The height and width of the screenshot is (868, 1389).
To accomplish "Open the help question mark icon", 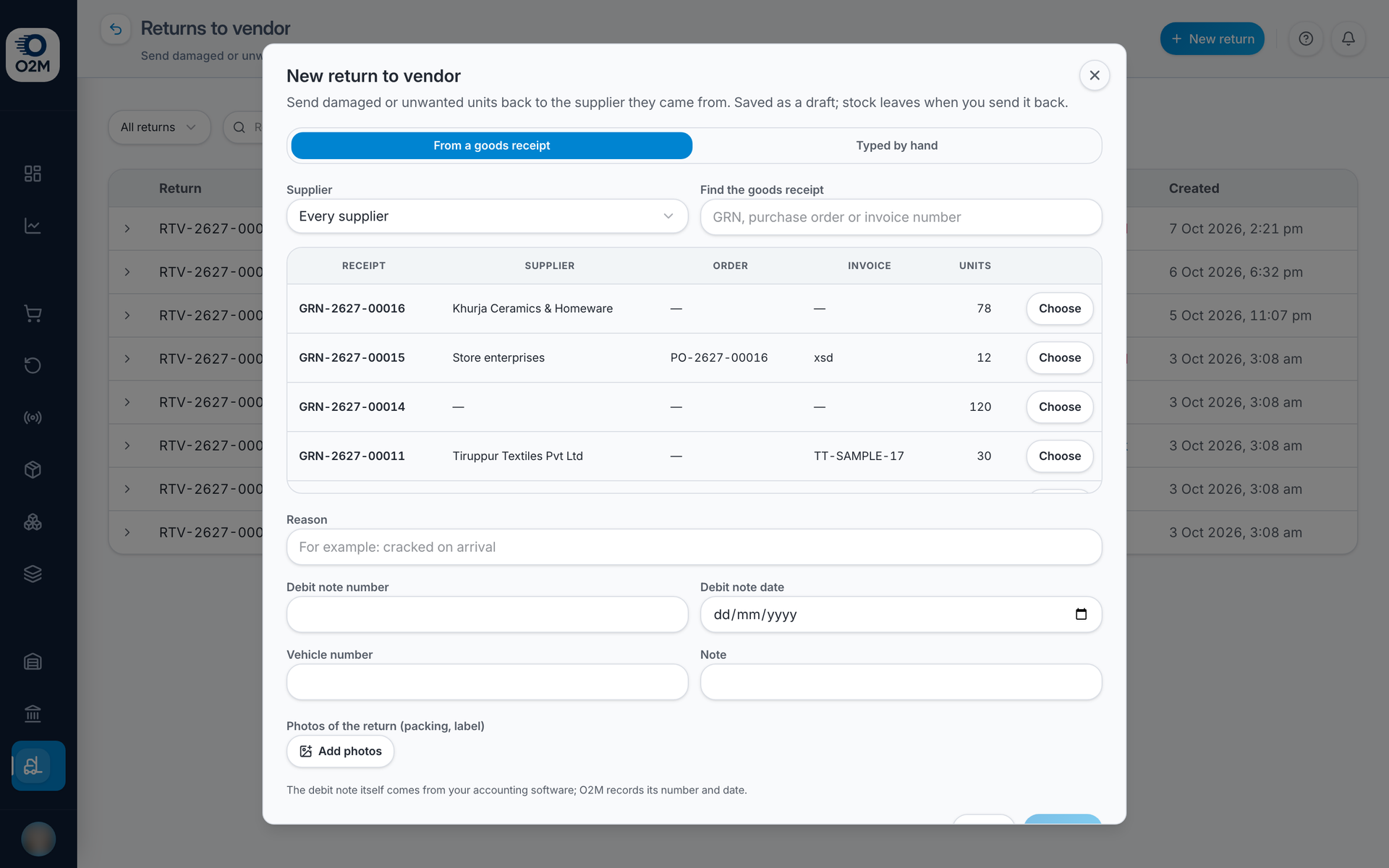I will tap(1306, 38).
